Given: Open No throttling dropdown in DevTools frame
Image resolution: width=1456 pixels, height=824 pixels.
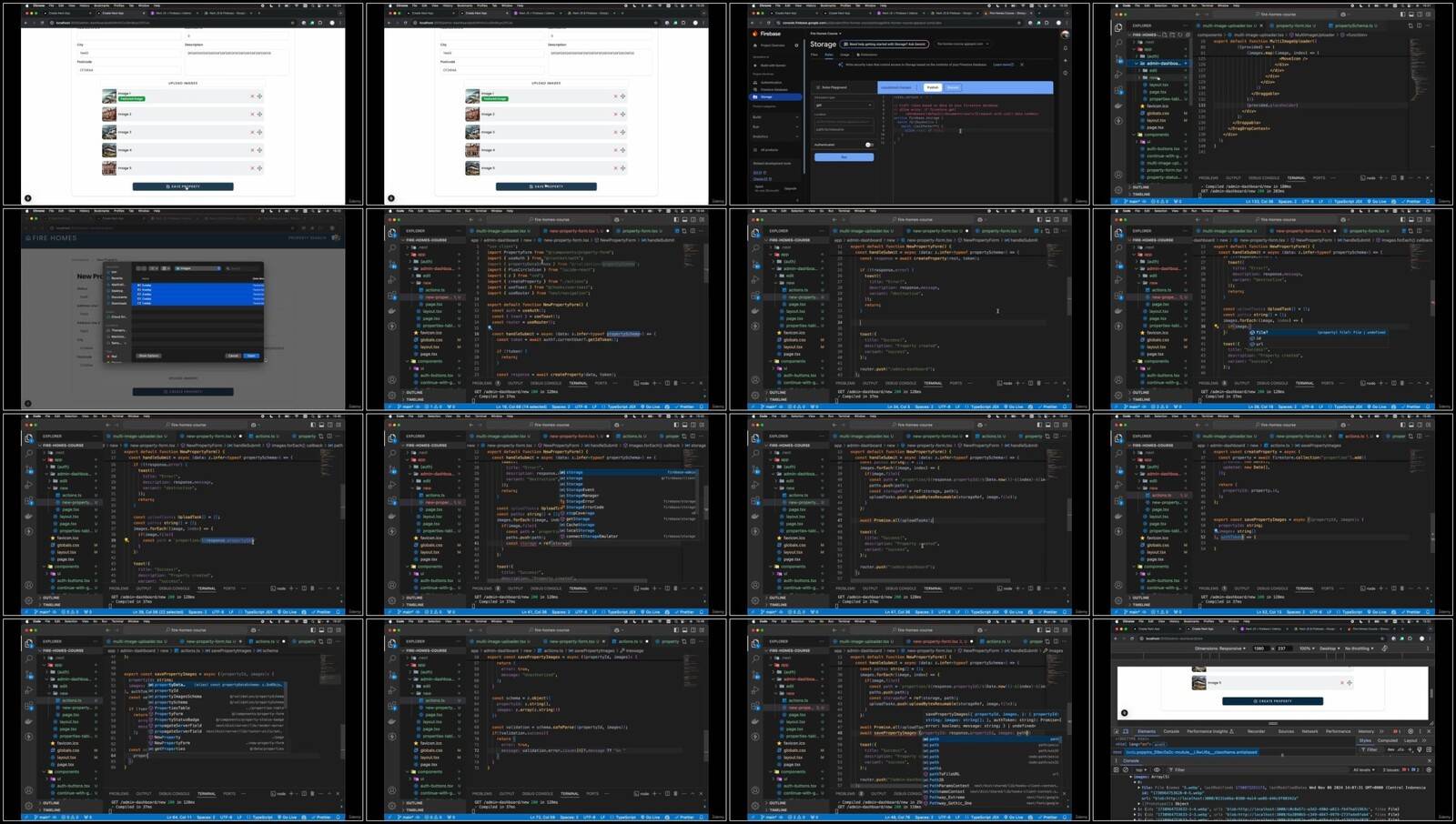Looking at the screenshot, I should pyautogui.click(x=1359, y=648).
